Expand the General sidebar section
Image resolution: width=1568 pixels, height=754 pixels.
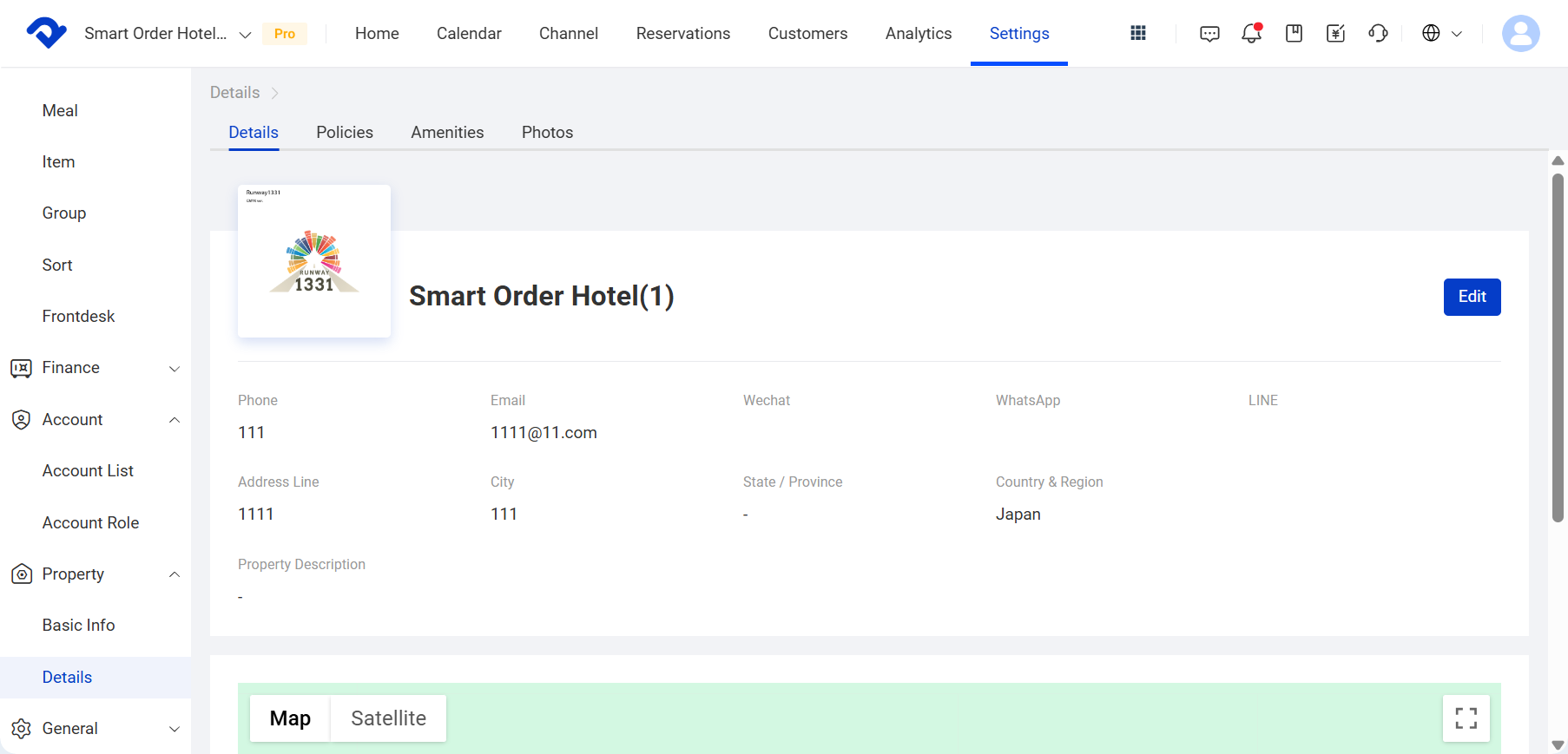[x=96, y=728]
